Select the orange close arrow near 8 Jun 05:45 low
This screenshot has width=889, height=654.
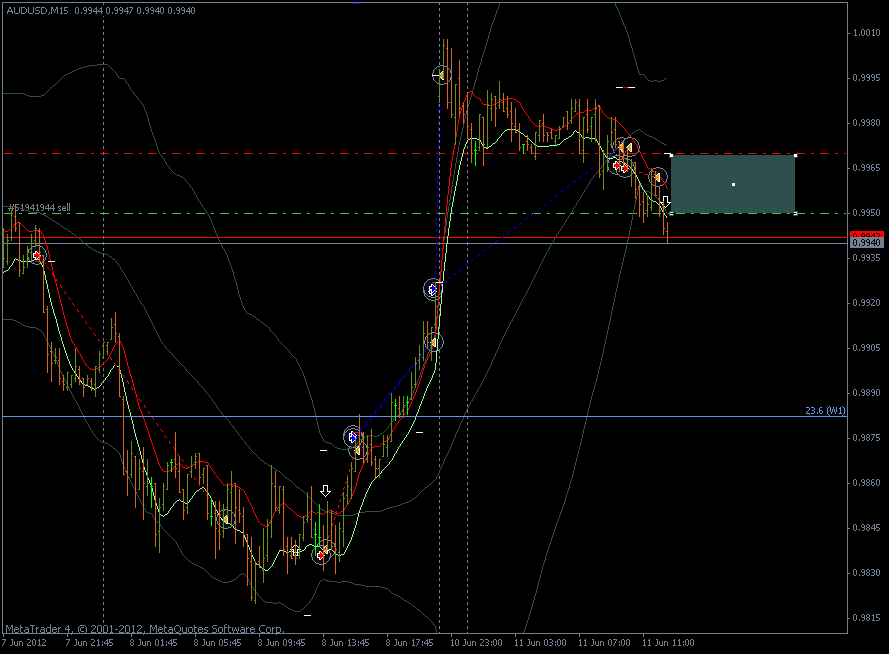[x=226, y=519]
